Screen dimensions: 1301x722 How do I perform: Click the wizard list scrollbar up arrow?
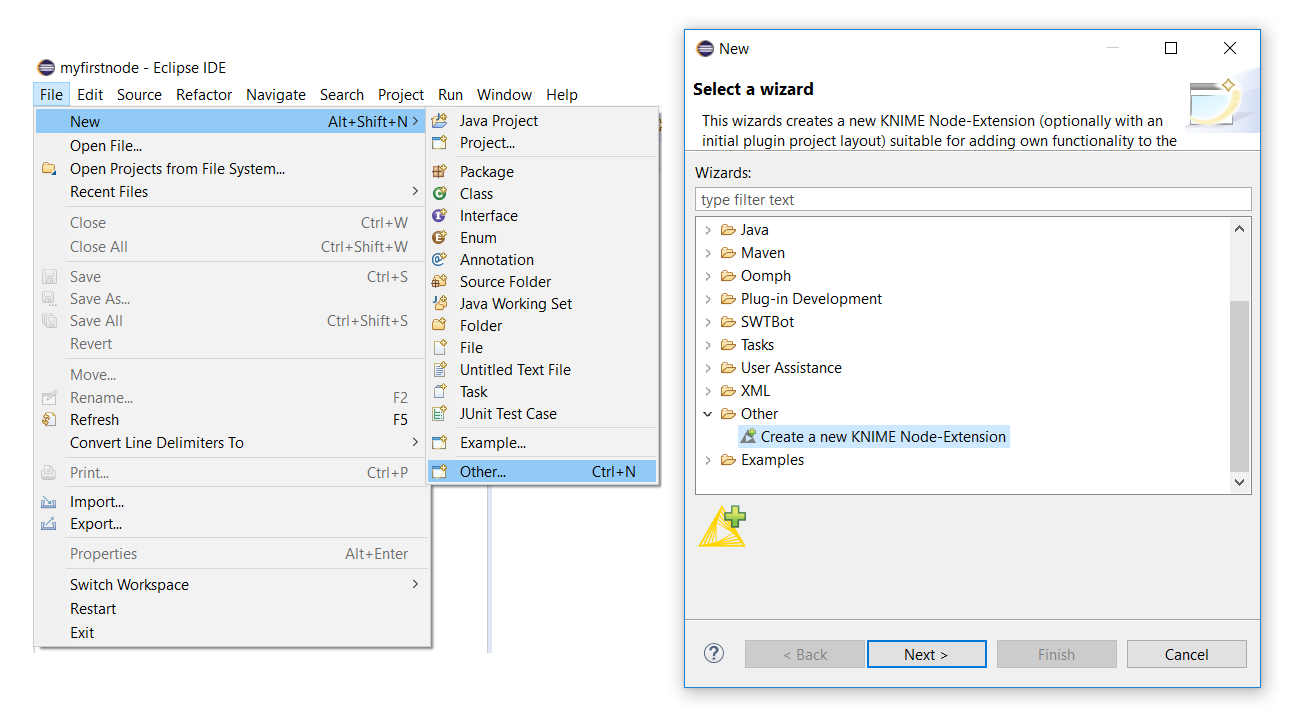pyautogui.click(x=1240, y=229)
